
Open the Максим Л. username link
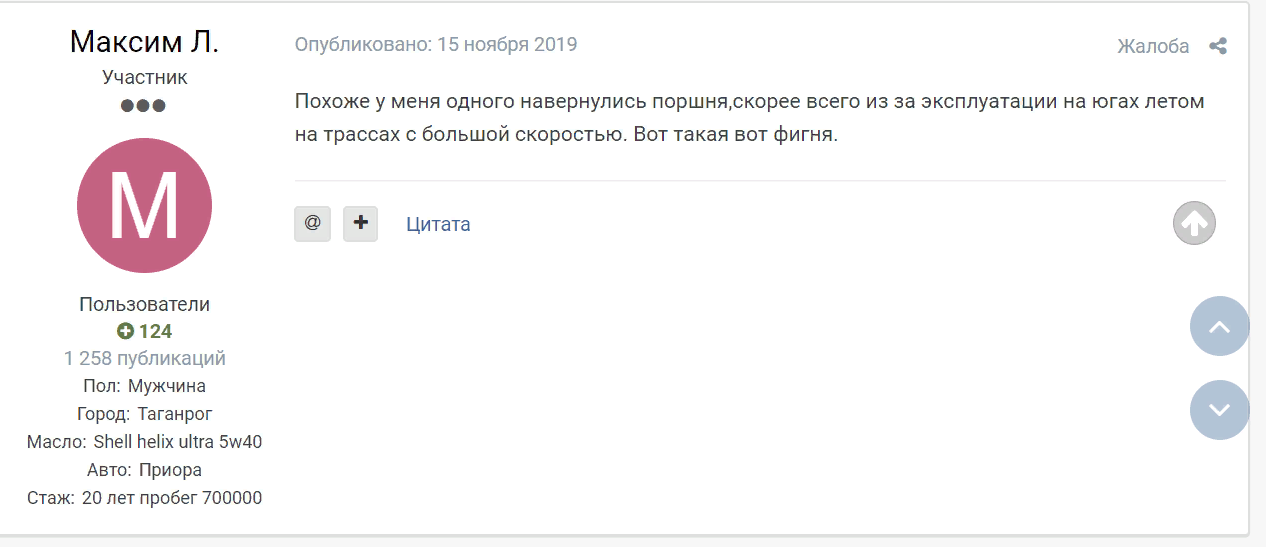[x=144, y=42]
